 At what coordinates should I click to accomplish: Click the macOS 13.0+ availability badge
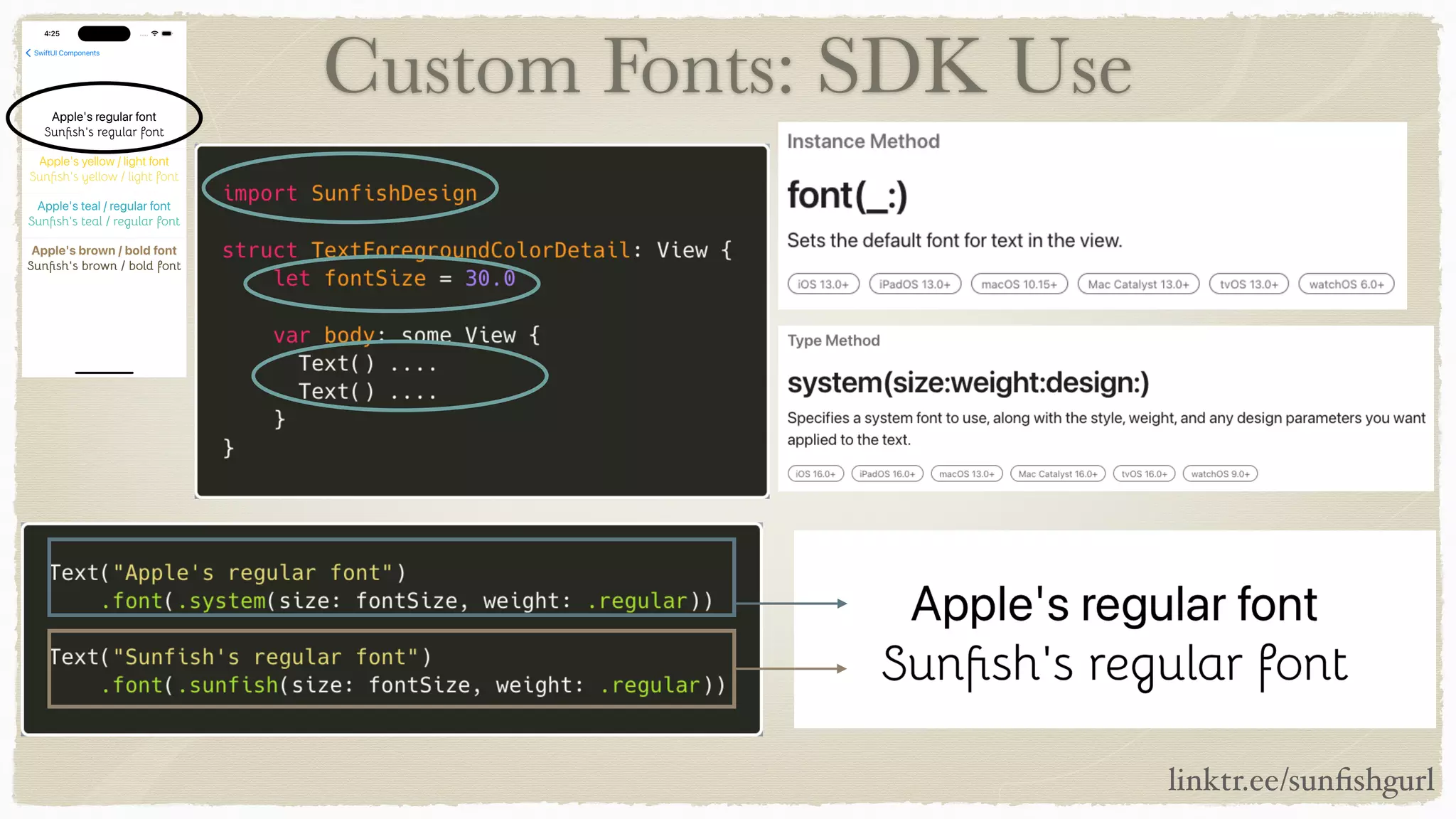pyautogui.click(x=967, y=474)
